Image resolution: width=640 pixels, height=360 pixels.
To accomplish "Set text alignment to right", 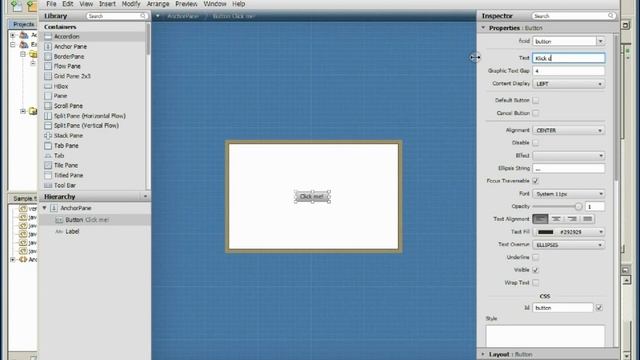I will pyautogui.click(x=572, y=219).
